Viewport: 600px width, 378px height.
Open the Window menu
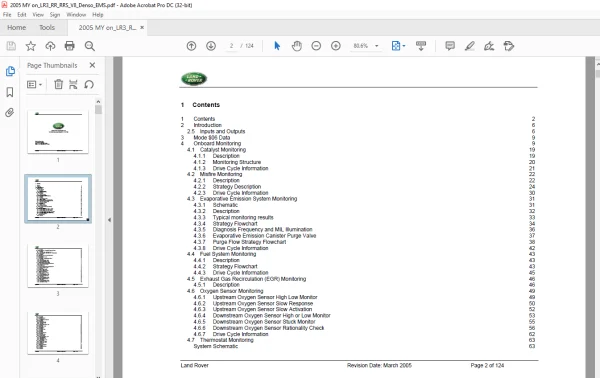point(76,15)
